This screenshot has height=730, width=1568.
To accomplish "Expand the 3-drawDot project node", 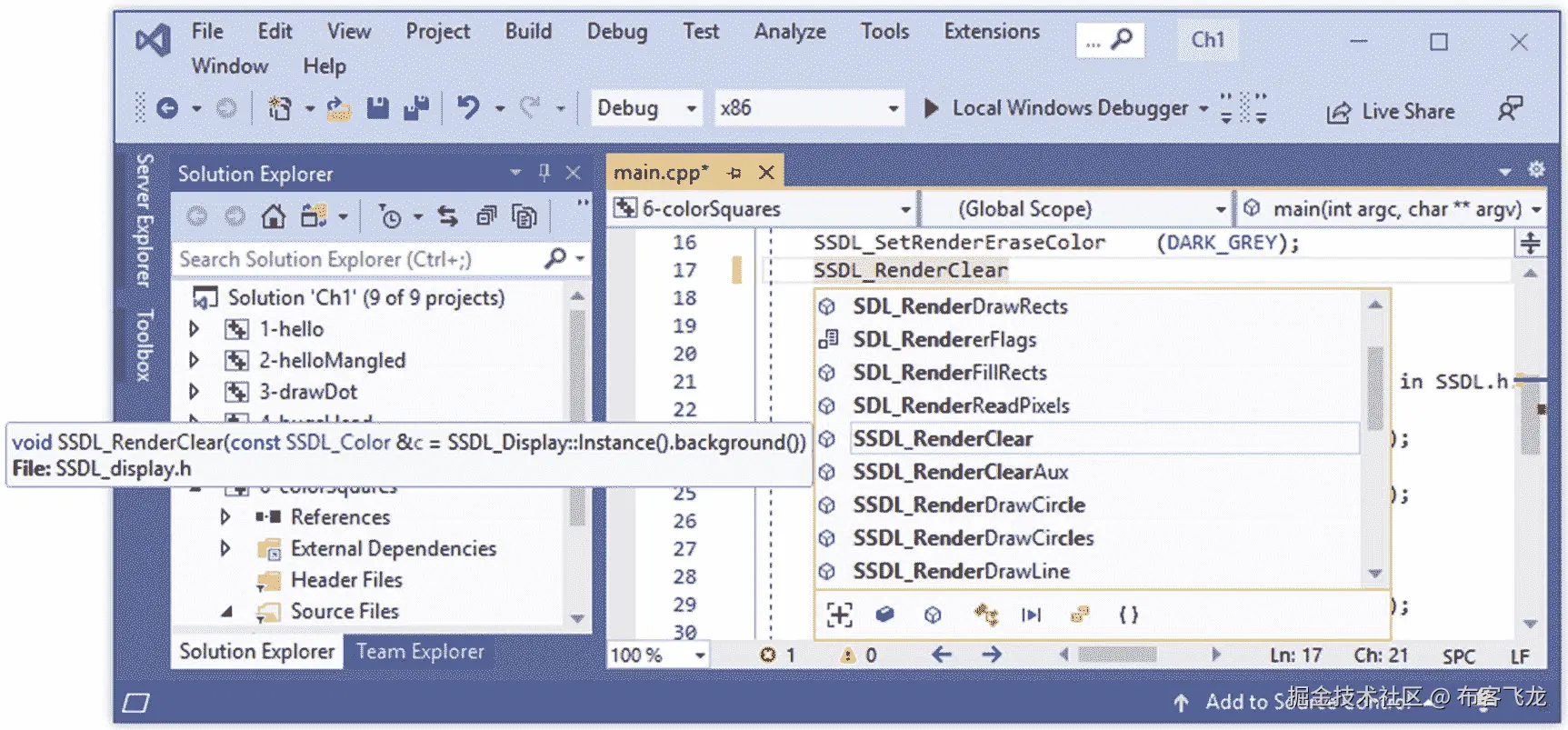I will (x=194, y=392).
